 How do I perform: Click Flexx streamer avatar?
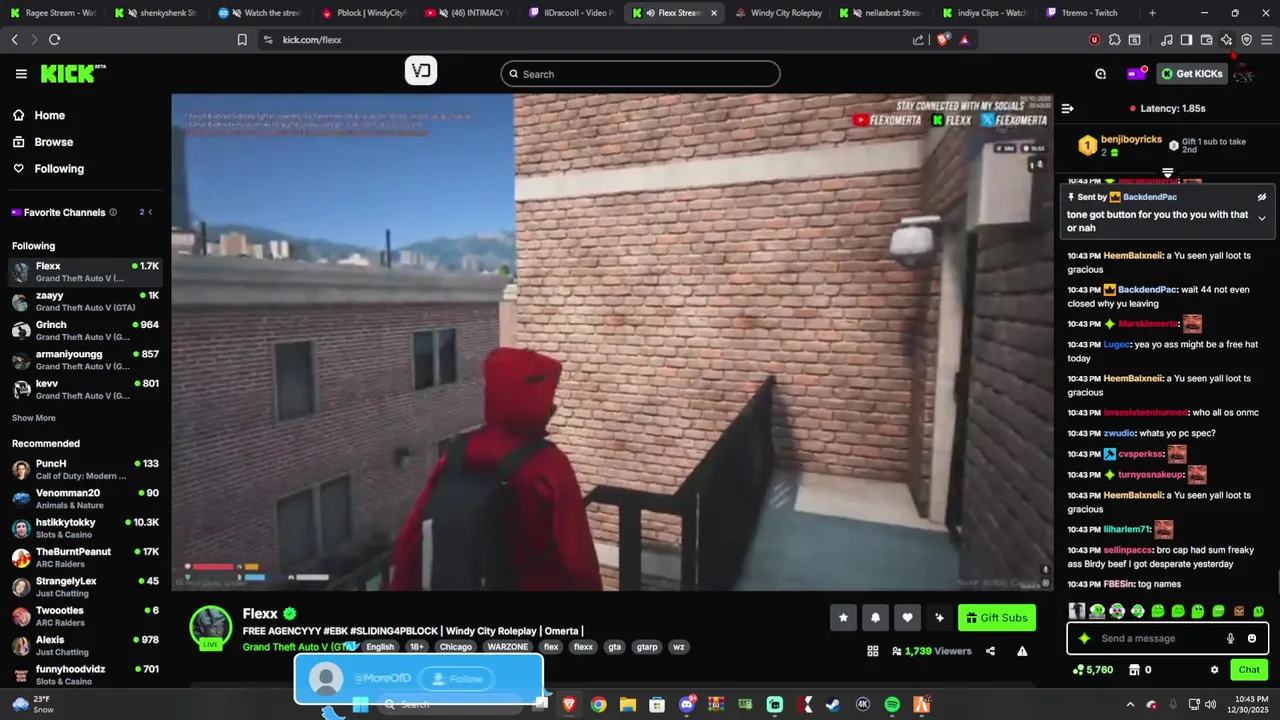[211, 627]
